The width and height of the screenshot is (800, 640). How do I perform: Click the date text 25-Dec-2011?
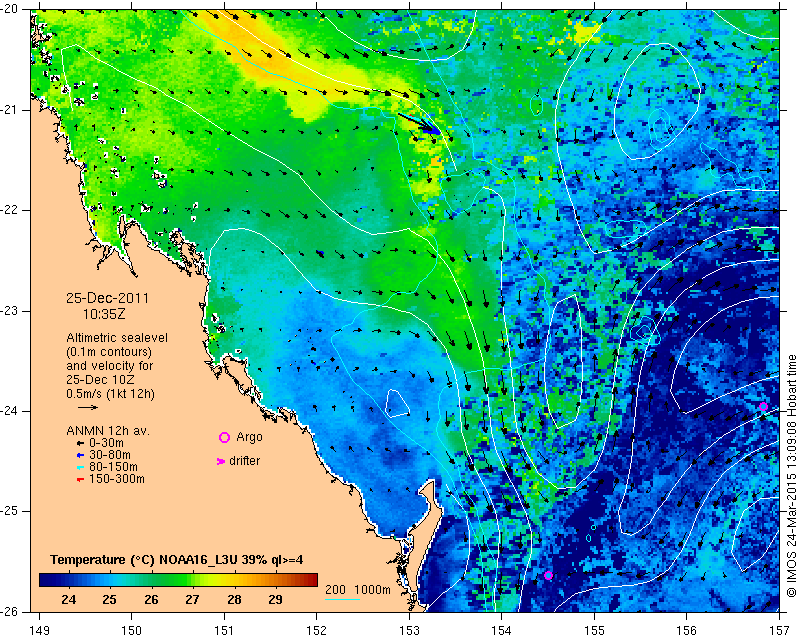pos(107,298)
